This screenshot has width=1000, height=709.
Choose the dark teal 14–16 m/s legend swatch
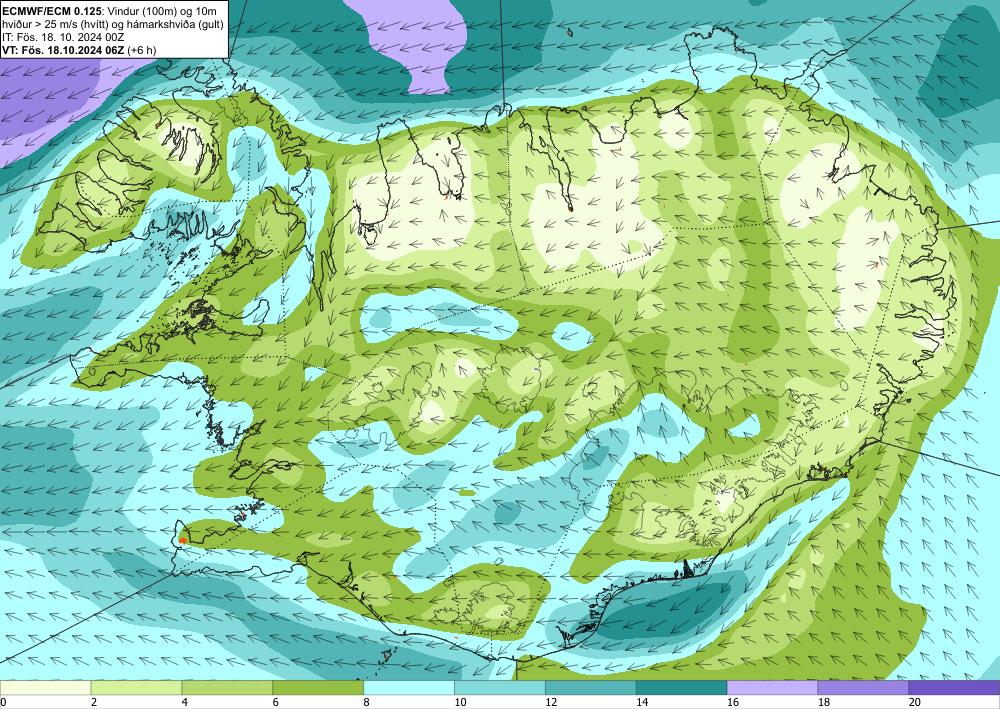click(x=681, y=688)
